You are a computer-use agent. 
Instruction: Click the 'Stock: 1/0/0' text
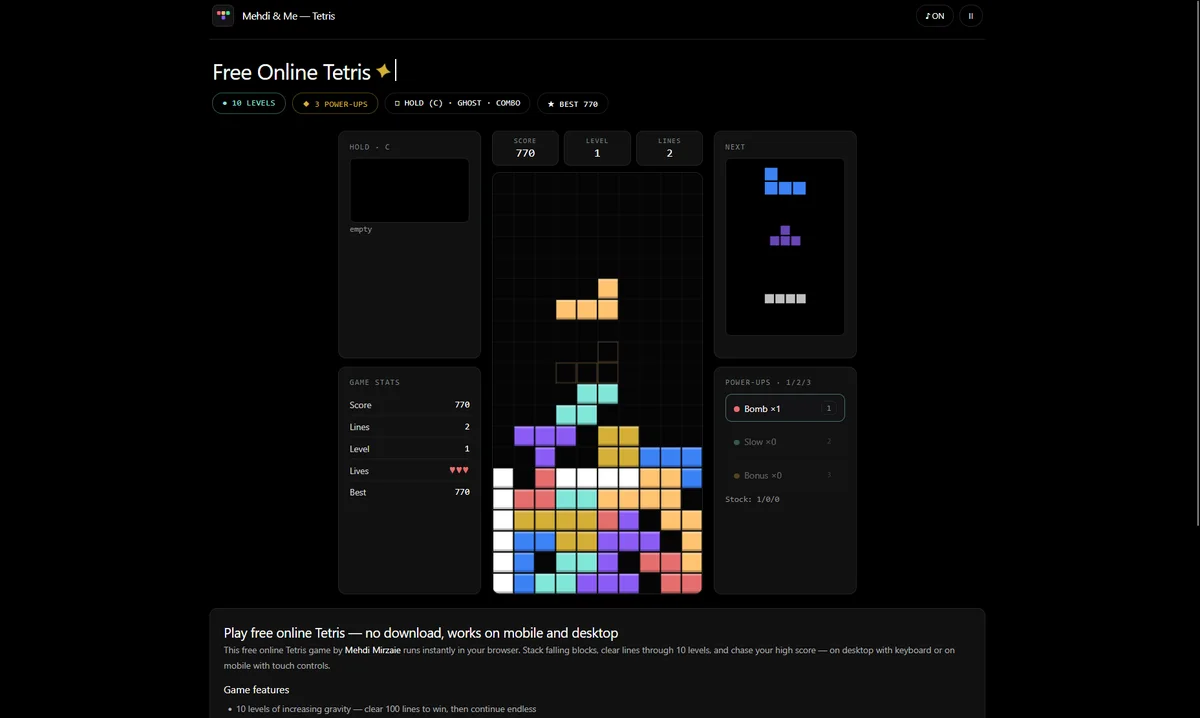pyautogui.click(x=752, y=499)
